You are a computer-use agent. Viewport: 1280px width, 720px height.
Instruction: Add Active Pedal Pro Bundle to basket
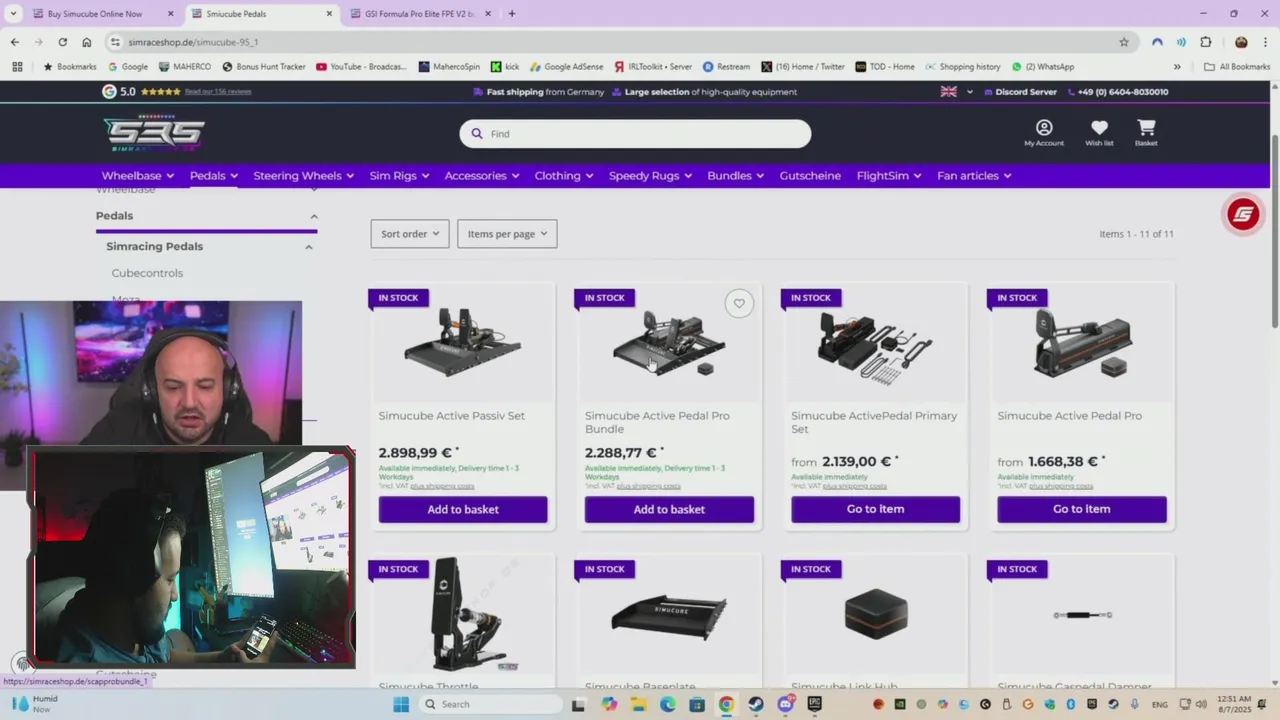pos(669,509)
